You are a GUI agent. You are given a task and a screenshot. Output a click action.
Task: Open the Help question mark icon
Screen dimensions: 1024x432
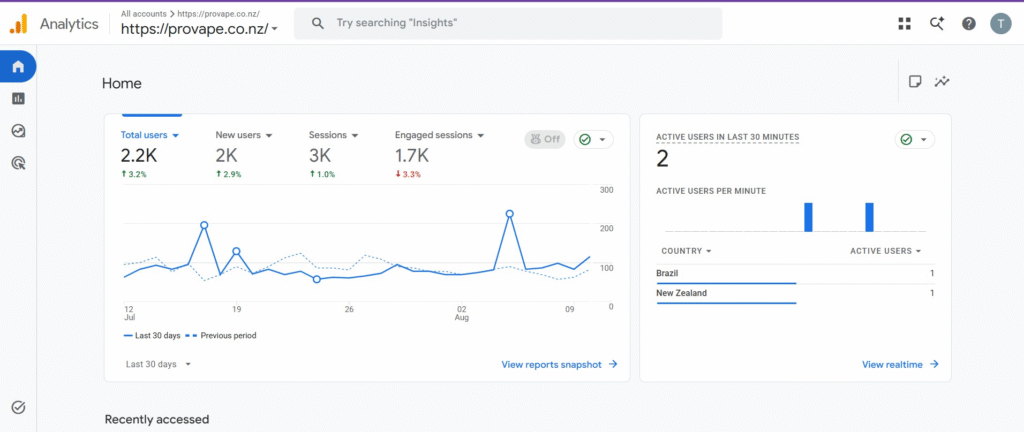[968, 23]
